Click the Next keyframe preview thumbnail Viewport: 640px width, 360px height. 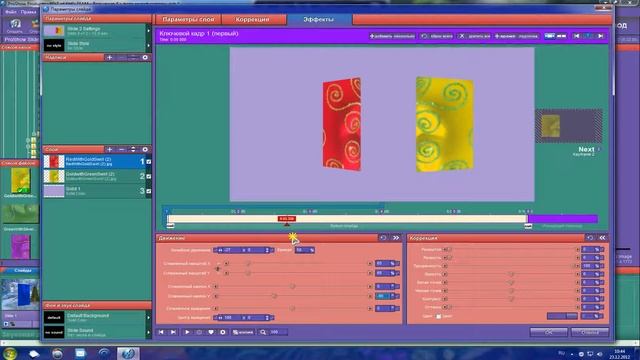569,126
